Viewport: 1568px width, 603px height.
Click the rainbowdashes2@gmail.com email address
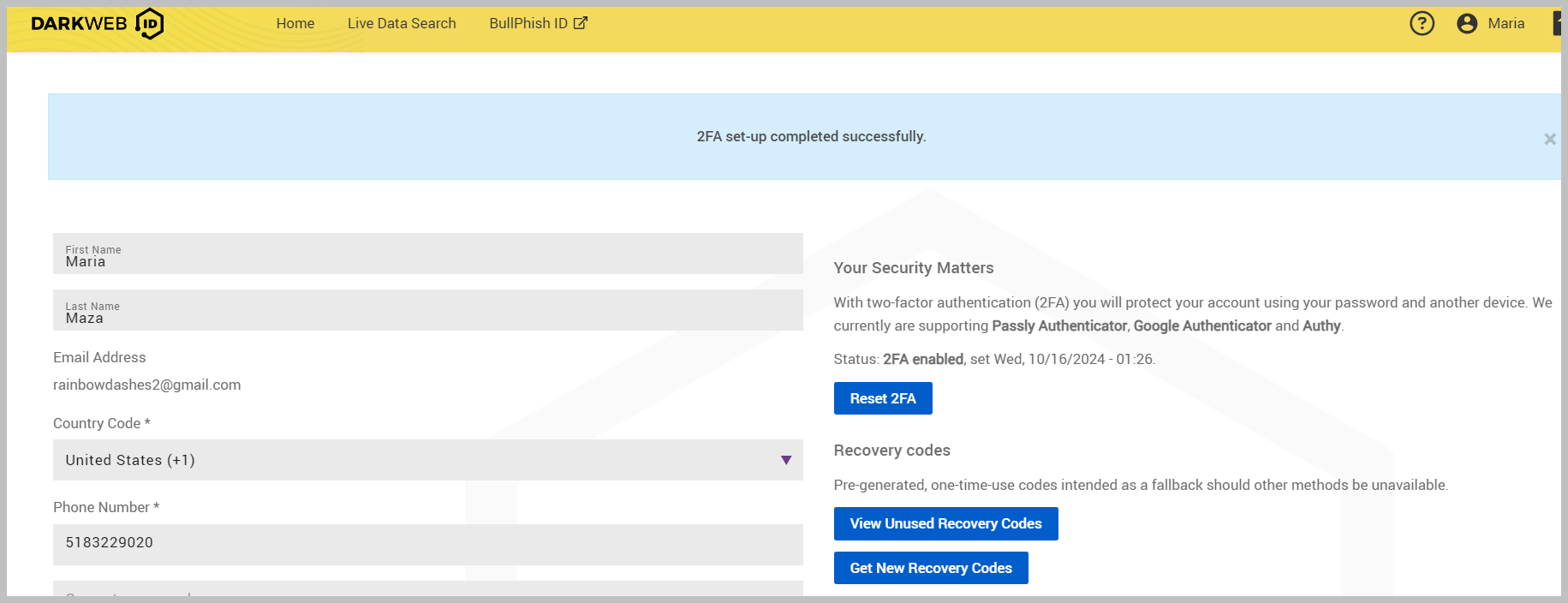pyautogui.click(x=147, y=385)
